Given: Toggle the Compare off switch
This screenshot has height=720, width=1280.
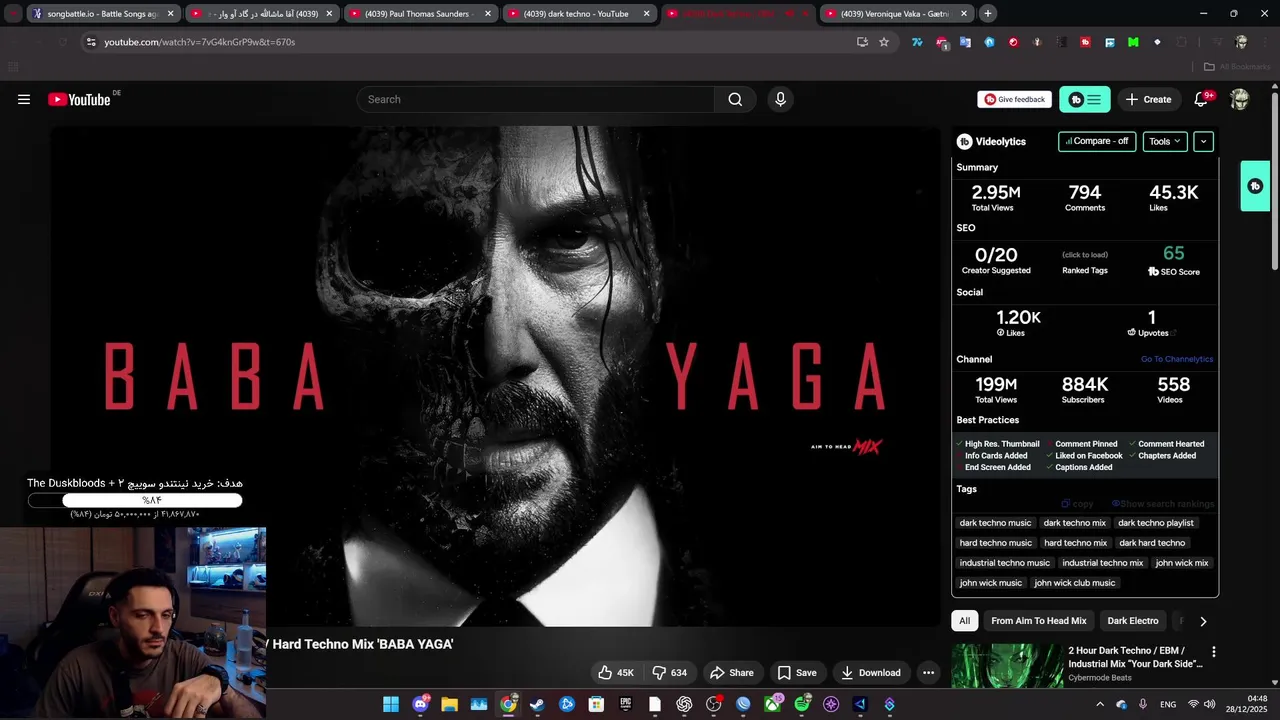Looking at the screenshot, I should pos(1097,141).
